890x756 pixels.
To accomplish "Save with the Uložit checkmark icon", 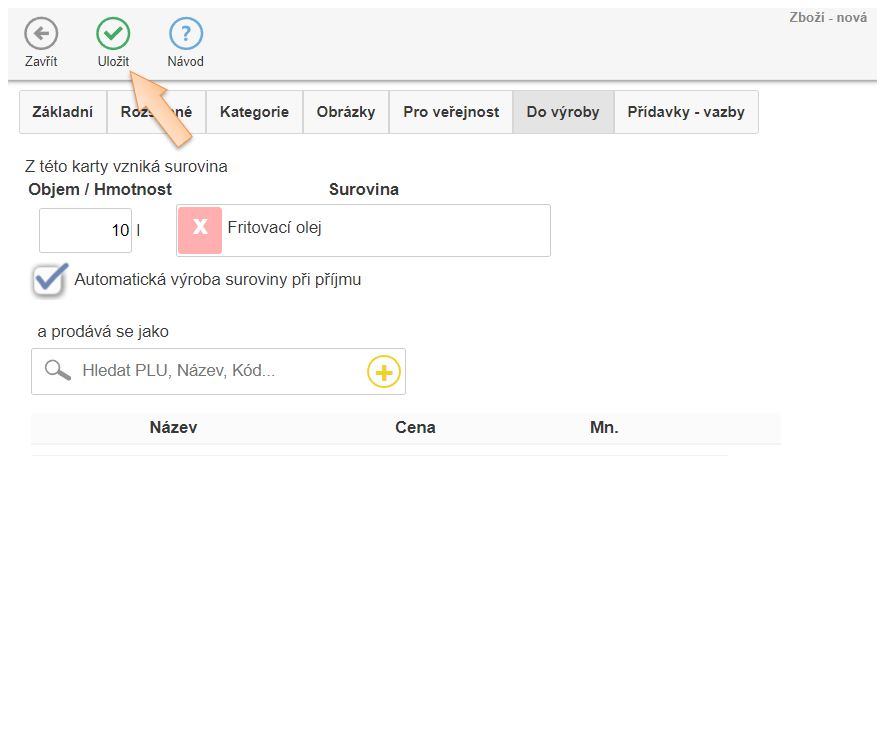I will [113, 34].
